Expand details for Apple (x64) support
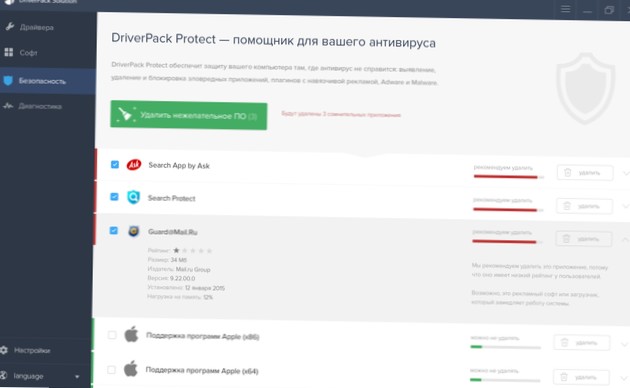Viewport: 630px width, 388px height. (624, 378)
